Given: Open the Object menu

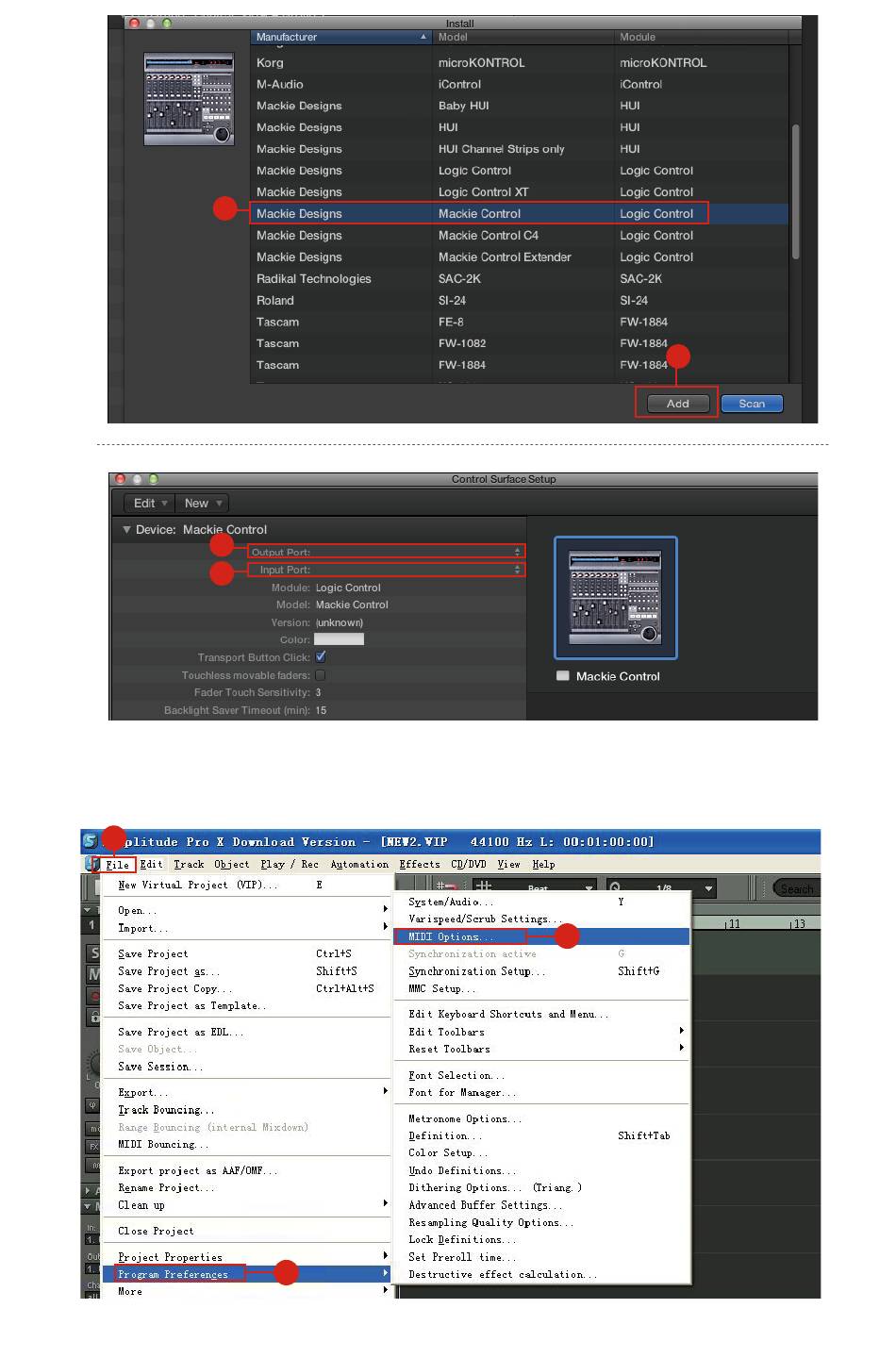Looking at the screenshot, I should click(232, 864).
